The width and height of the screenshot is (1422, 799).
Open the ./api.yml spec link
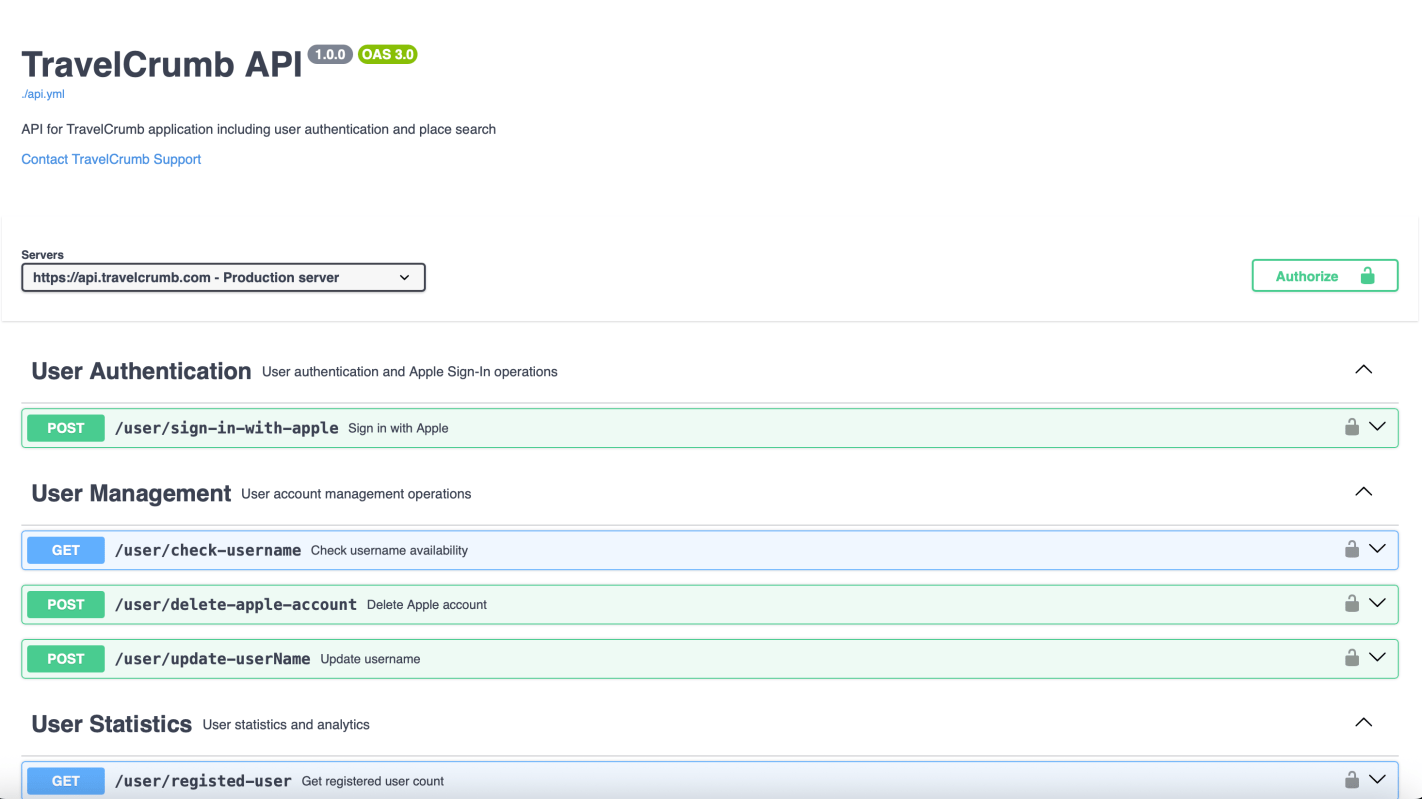[43, 94]
